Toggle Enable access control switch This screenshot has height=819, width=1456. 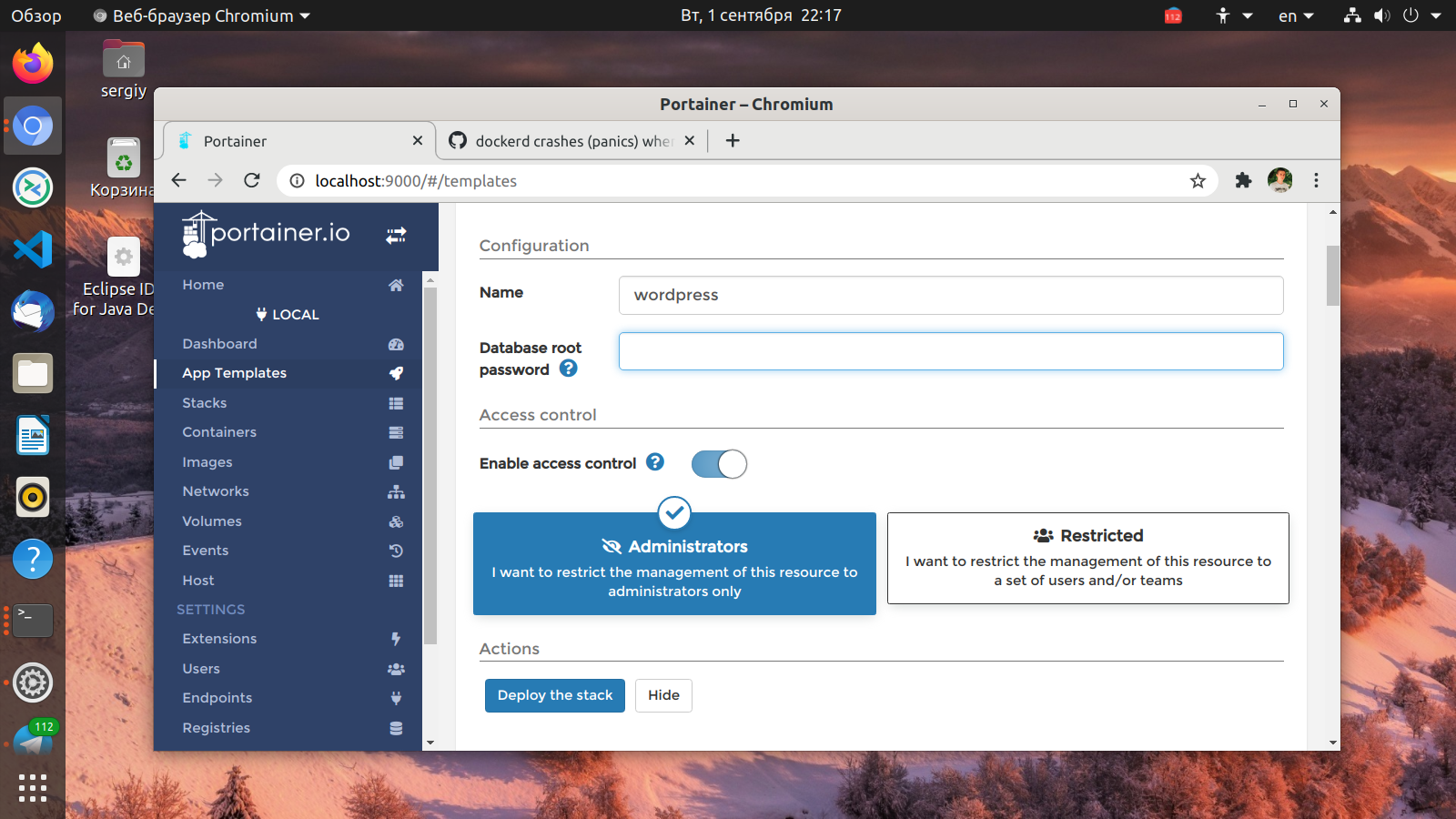click(719, 464)
